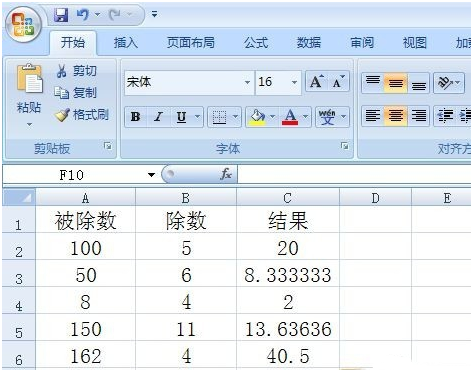This screenshot has height=370, width=471.
Task: Open fill color palette arrow
Action: (x=273, y=117)
